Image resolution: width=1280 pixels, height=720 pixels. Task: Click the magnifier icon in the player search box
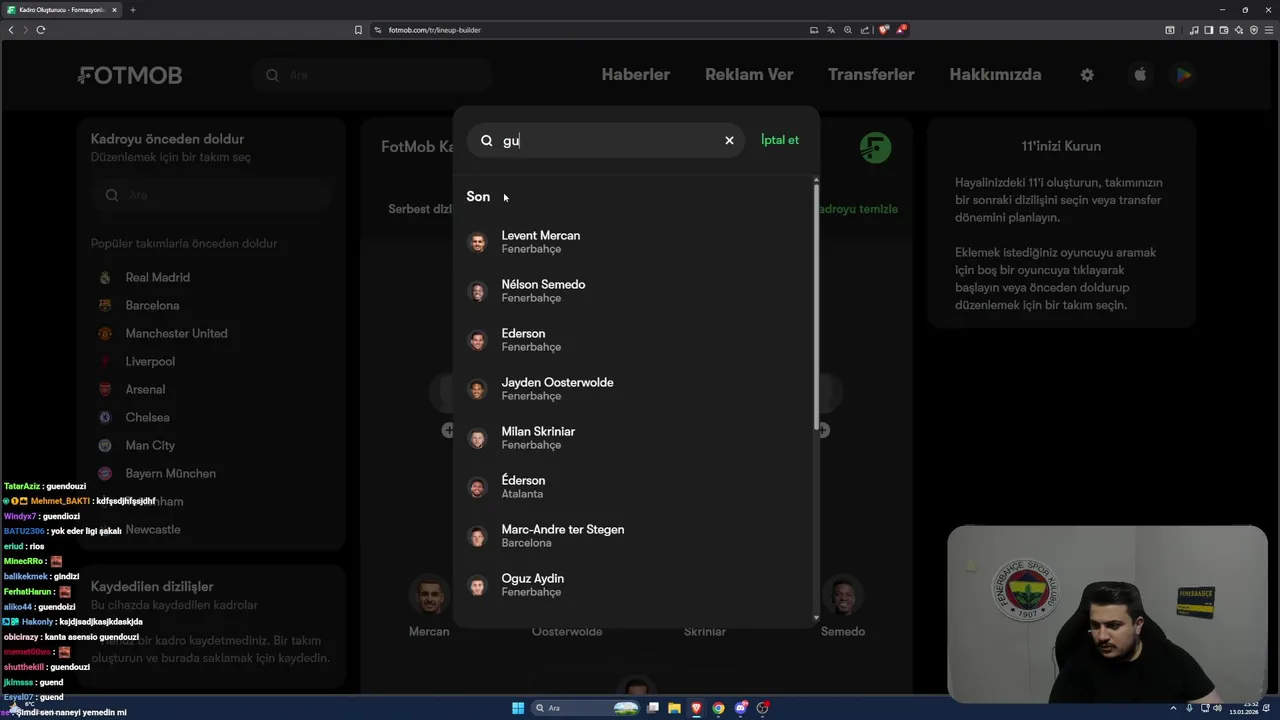coord(487,140)
